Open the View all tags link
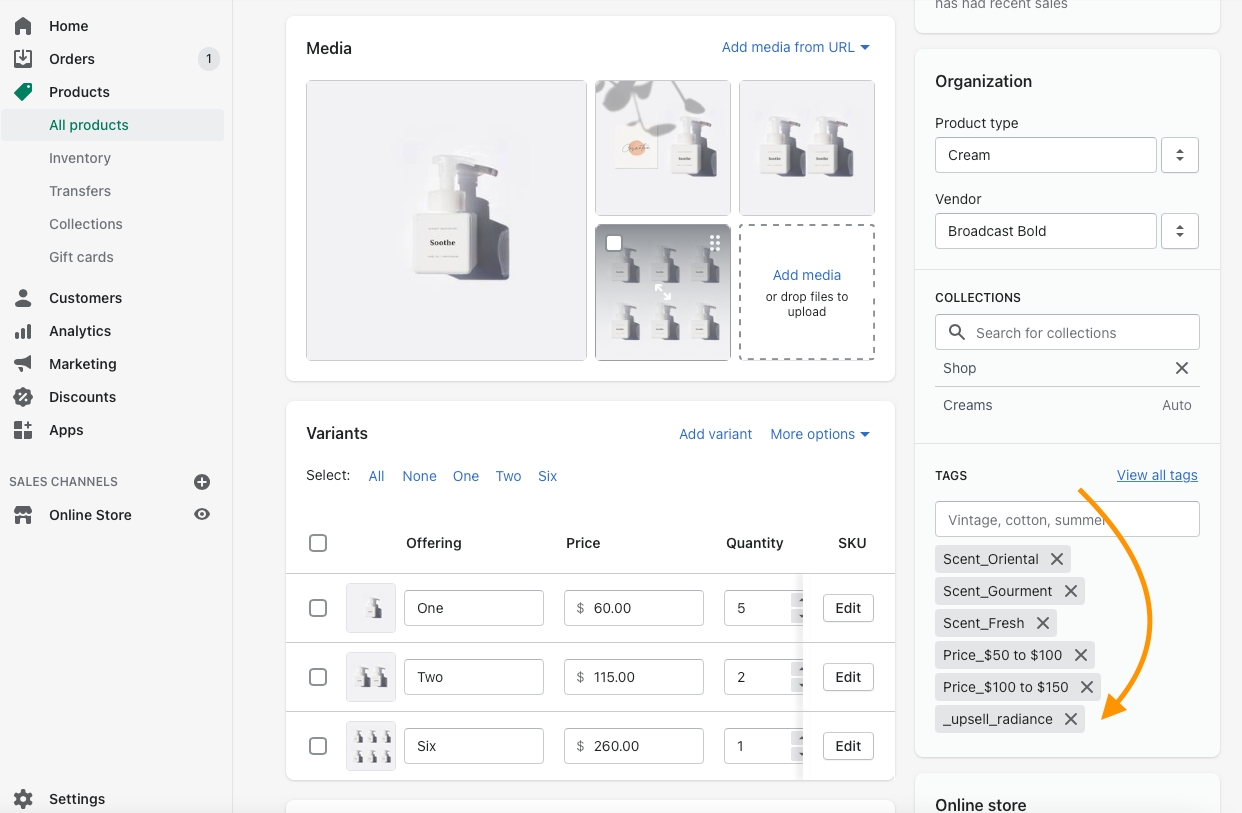Image resolution: width=1242 pixels, height=813 pixels. coord(1157,475)
